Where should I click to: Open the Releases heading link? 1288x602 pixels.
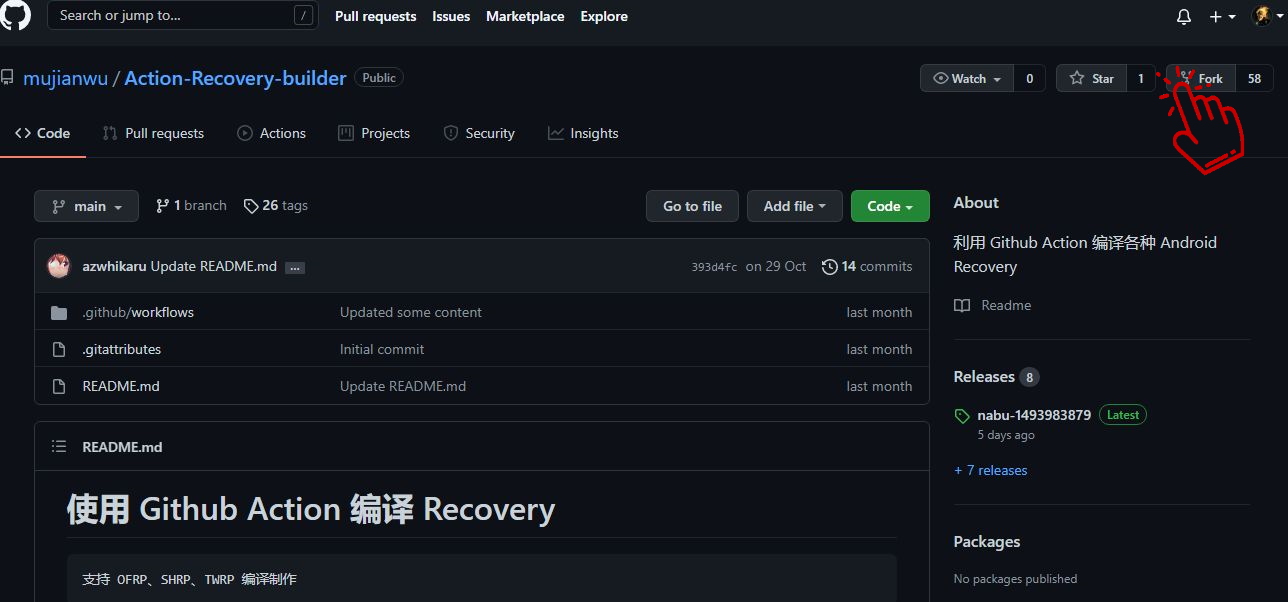984,377
